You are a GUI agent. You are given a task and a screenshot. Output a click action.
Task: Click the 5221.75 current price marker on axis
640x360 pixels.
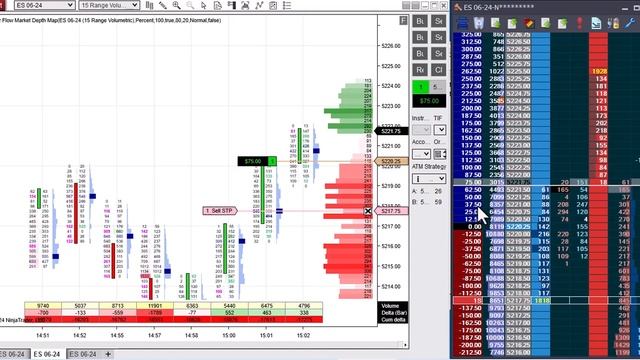click(391, 131)
